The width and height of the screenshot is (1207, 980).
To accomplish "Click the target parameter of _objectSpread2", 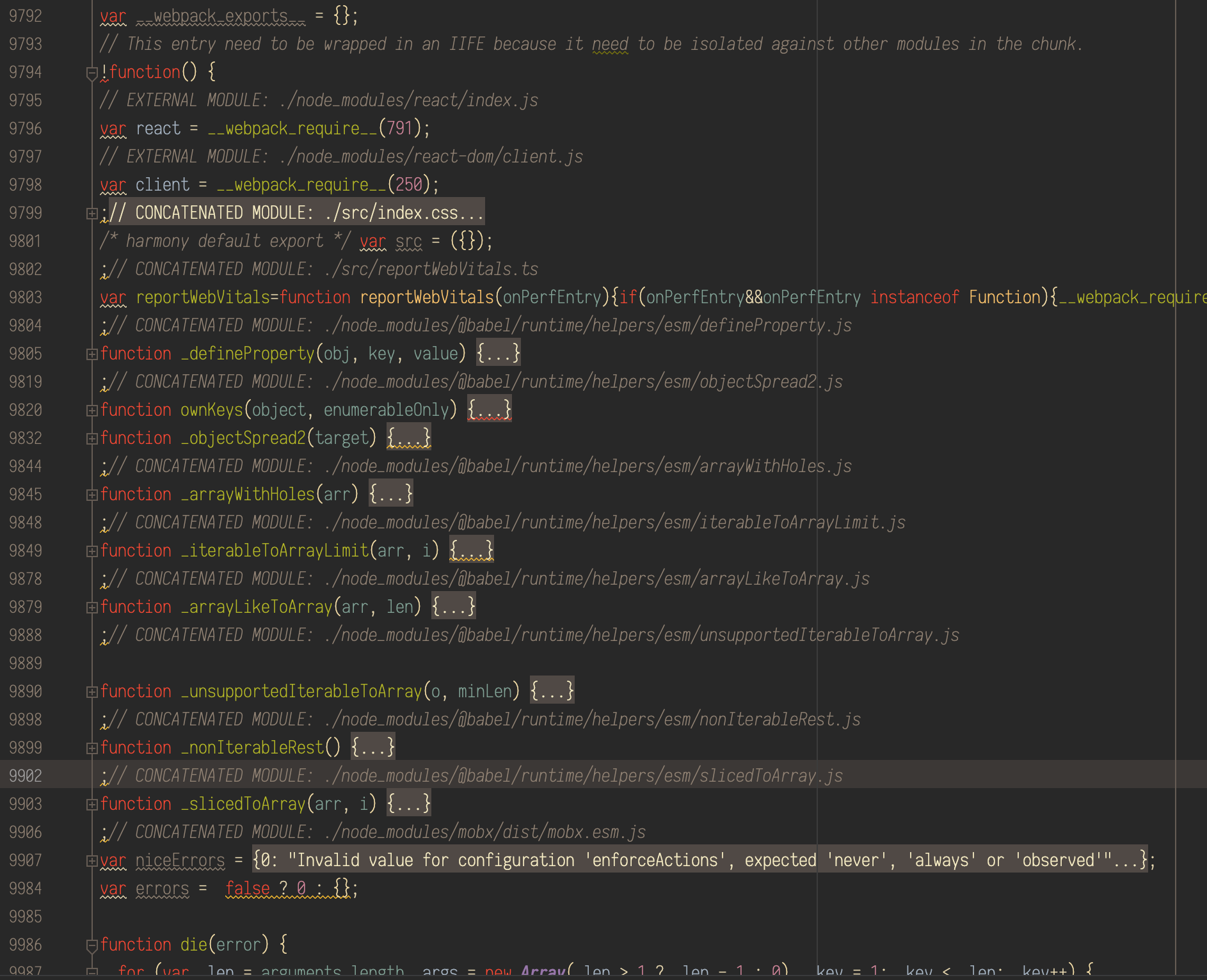I will pyautogui.click(x=342, y=438).
